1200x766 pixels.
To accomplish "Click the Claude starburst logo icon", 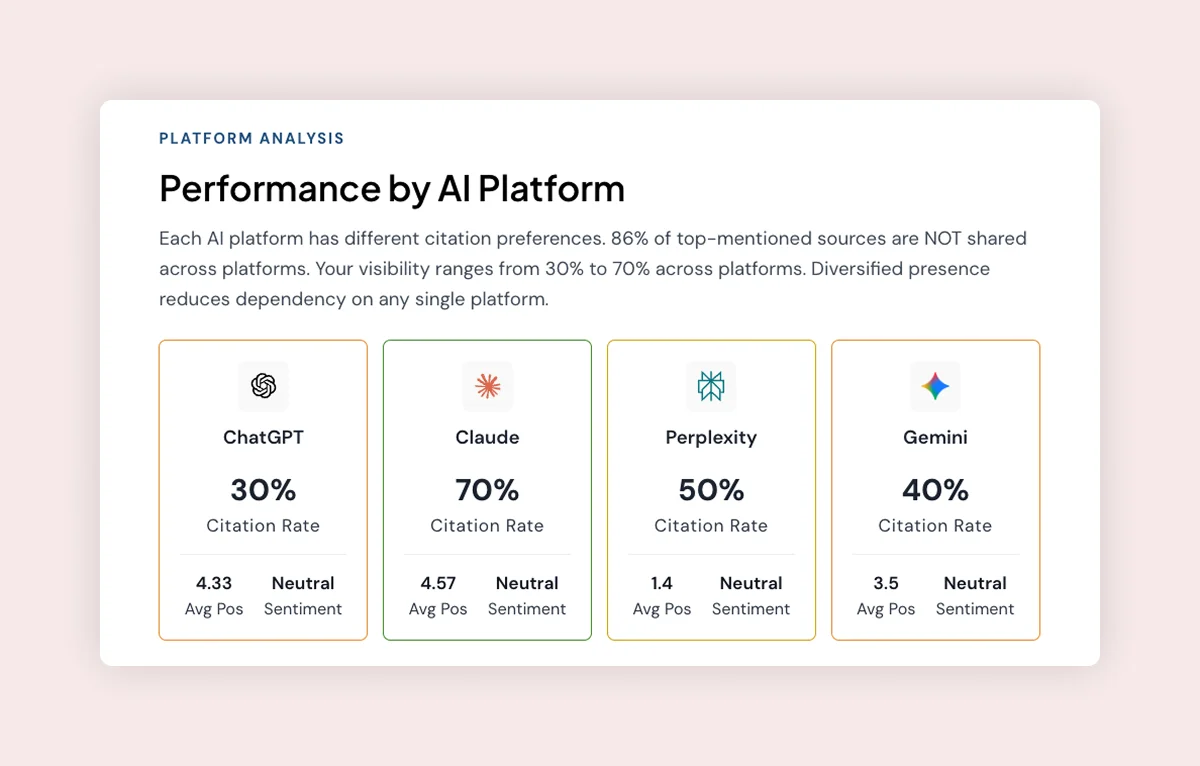I will tap(487, 387).
